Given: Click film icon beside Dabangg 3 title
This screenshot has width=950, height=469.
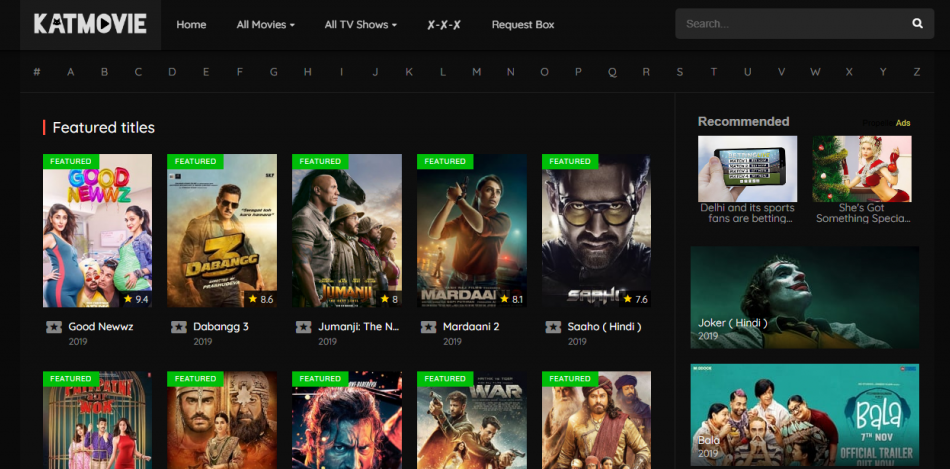Looking at the screenshot, I should pos(178,327).
